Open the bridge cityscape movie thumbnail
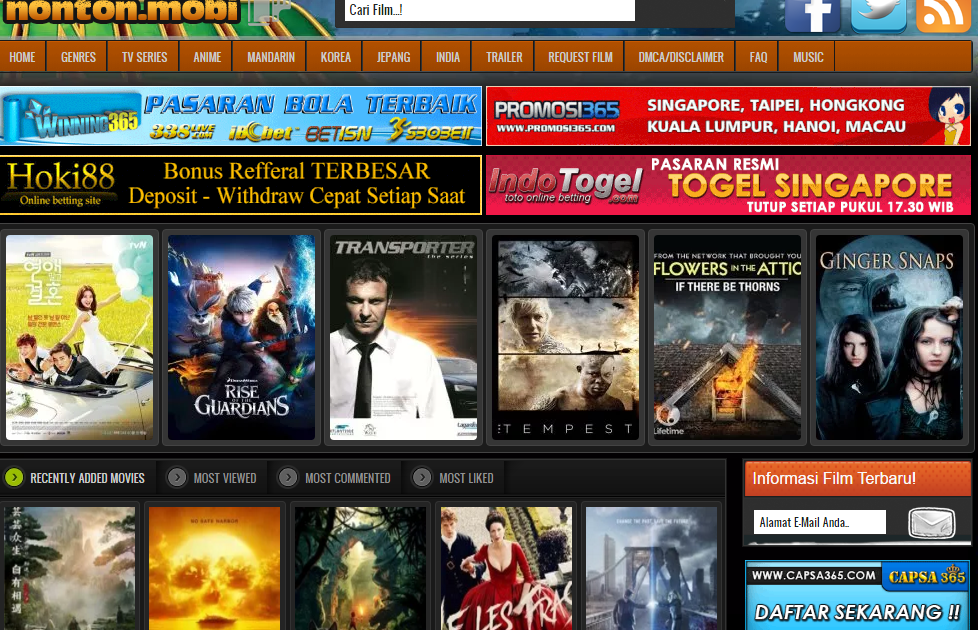Viewport: 978px width, 630px height. coord(652,568)
